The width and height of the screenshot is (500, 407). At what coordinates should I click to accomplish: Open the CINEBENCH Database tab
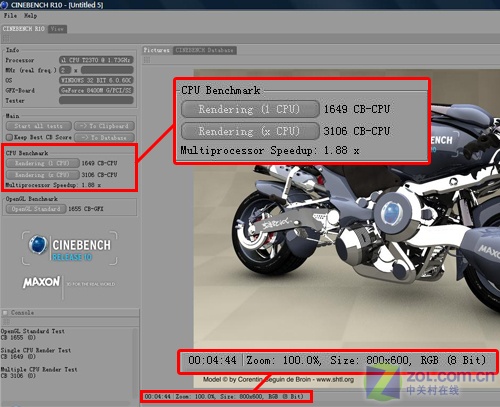point(205,50)
